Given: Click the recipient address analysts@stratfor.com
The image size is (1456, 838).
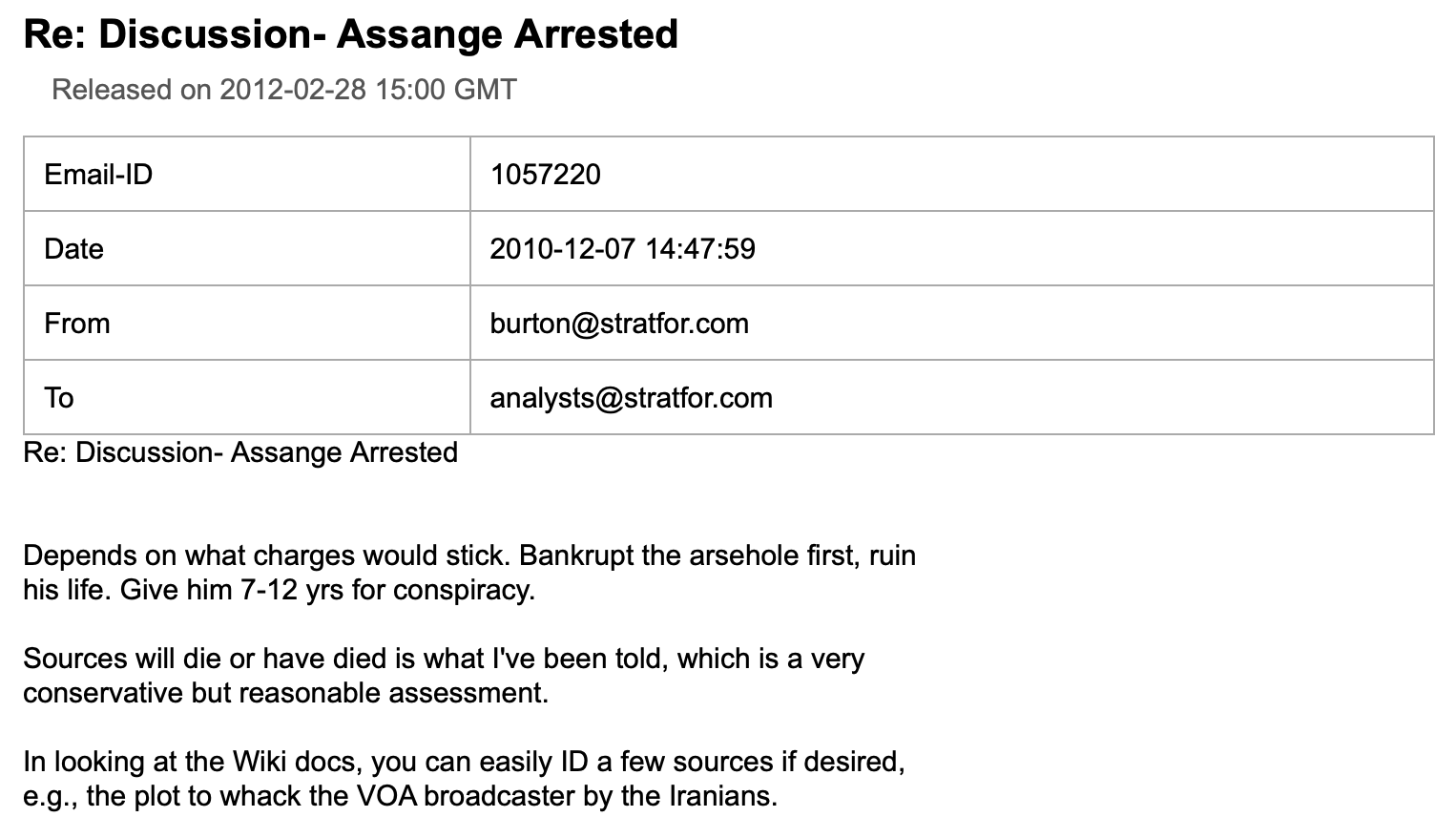Looking at the screenshot, I should point(631,398).
